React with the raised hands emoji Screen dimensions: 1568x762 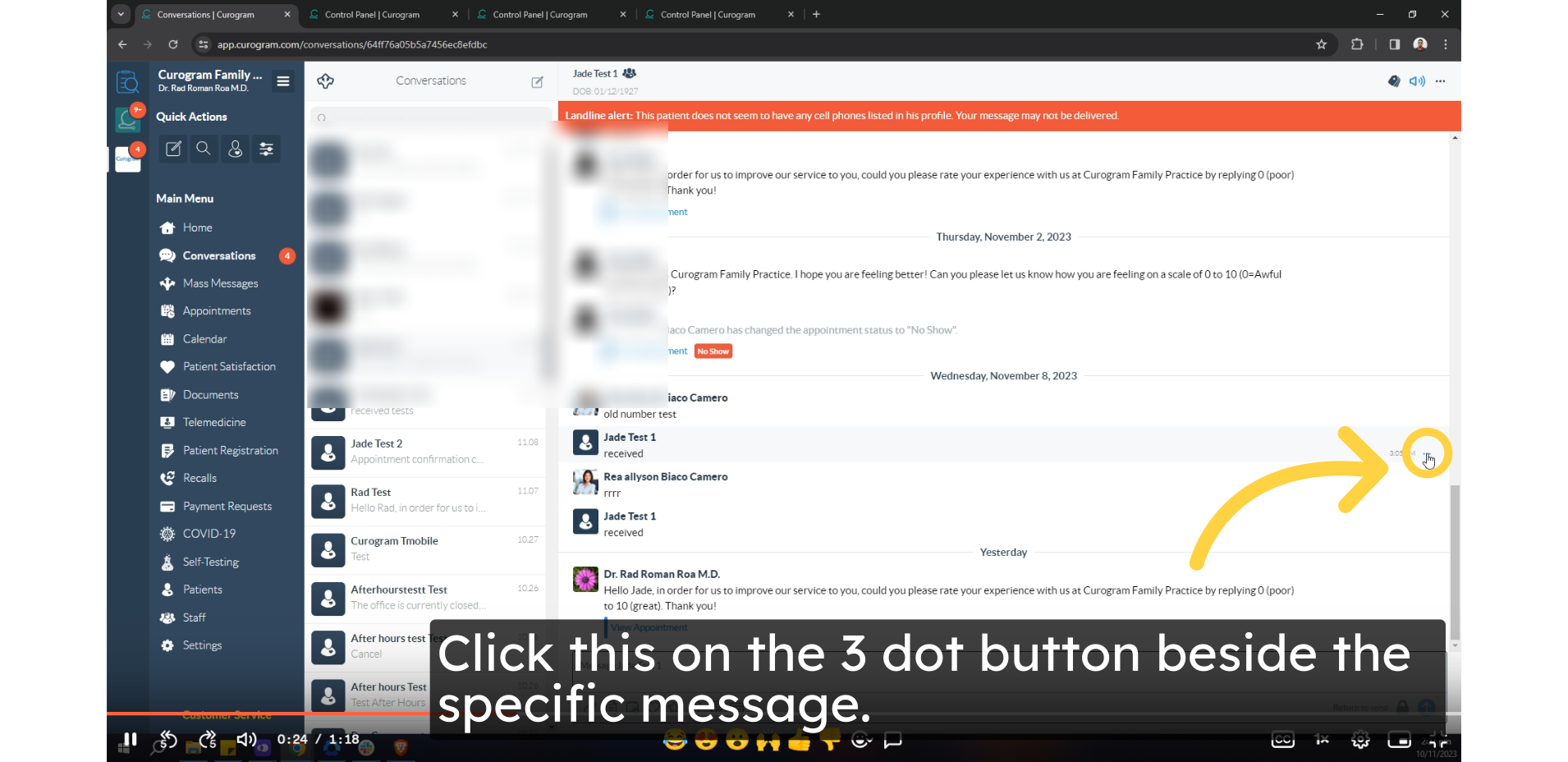coord(768,741)
